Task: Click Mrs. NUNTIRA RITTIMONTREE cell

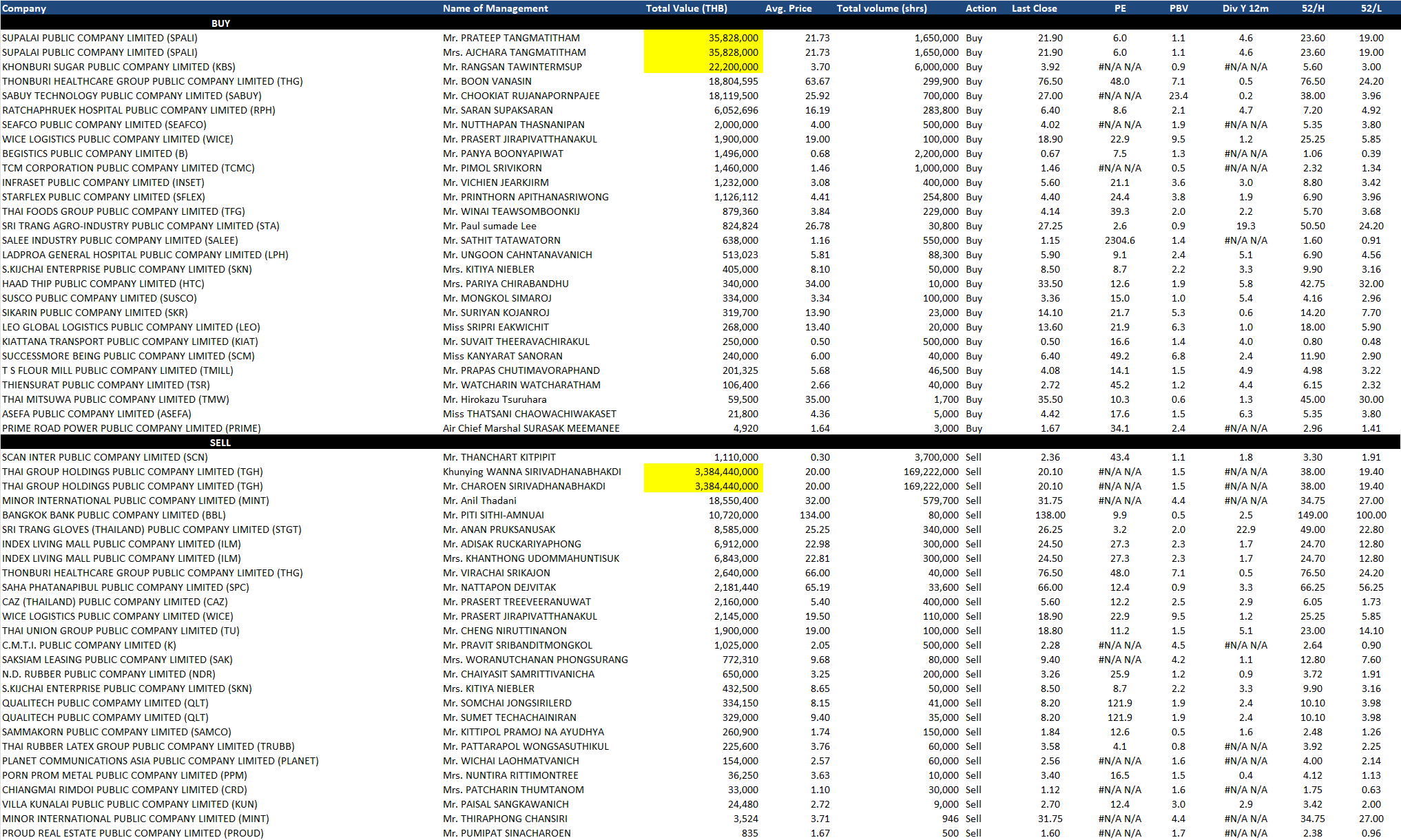Action: (x=510, y=775)
